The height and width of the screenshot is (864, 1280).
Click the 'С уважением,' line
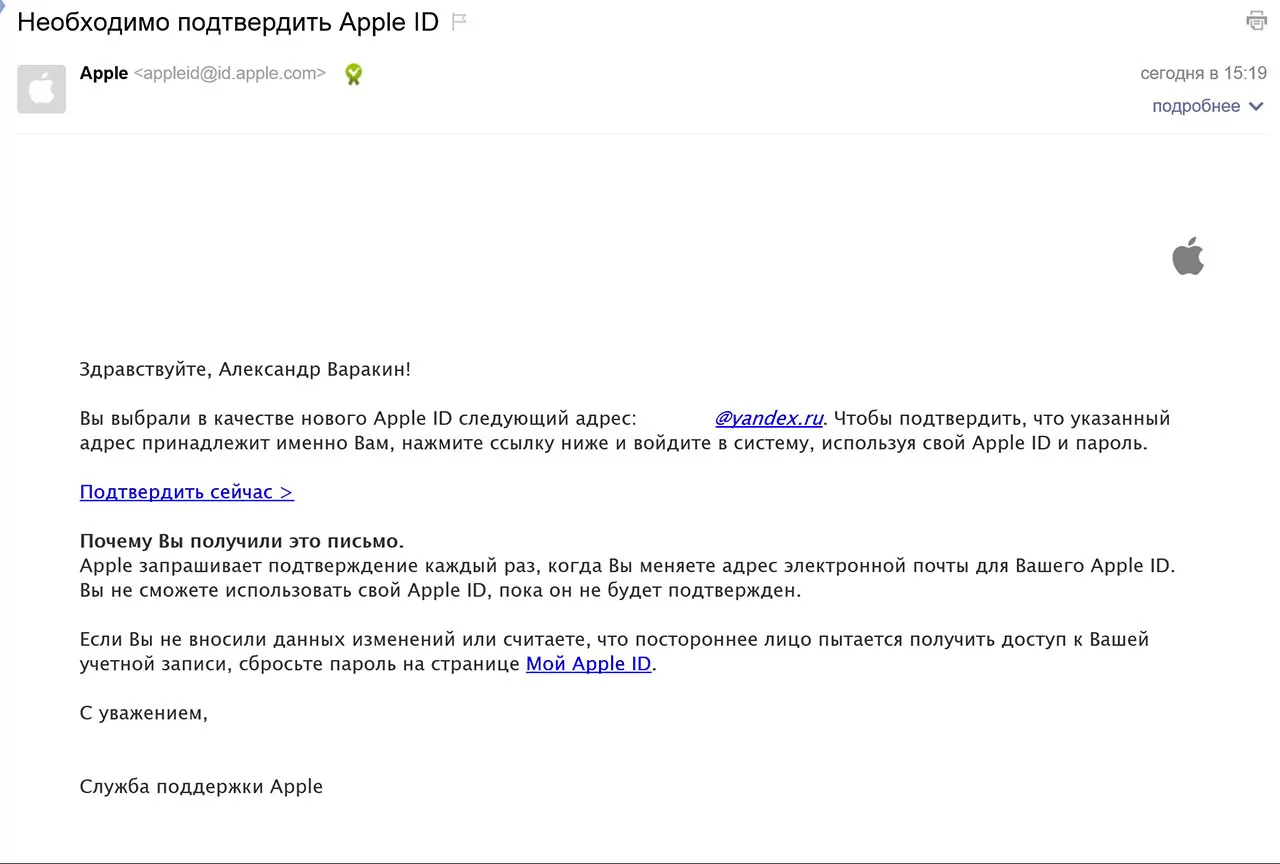click(x=144, y=713)
